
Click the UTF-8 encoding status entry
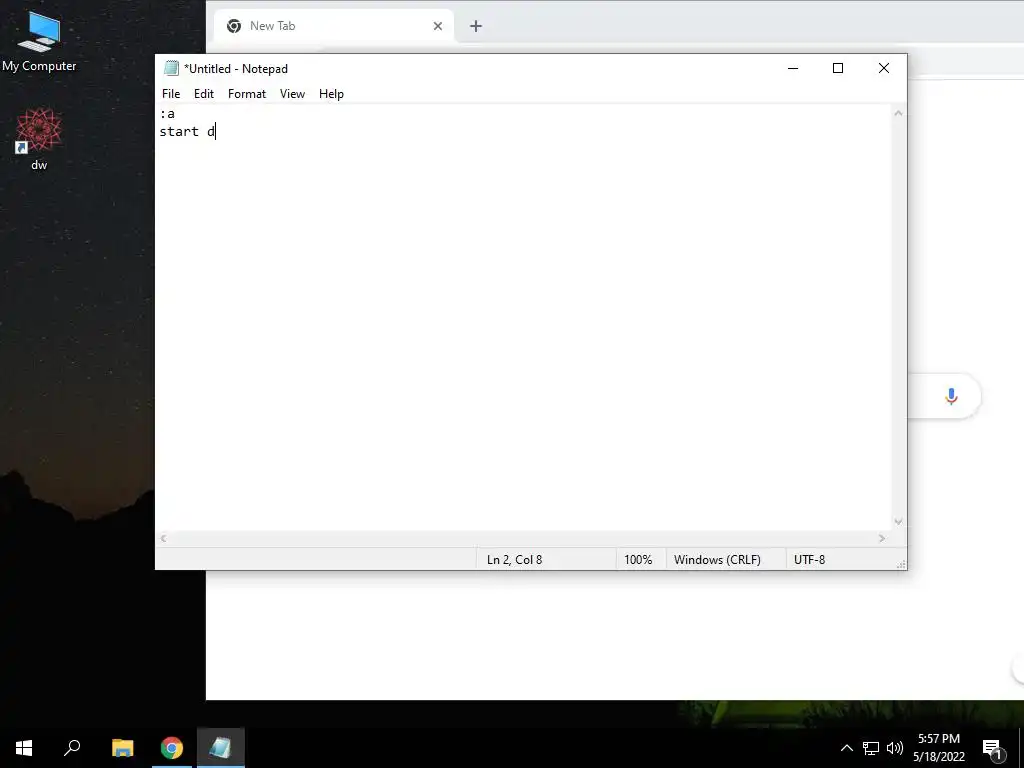pos(809,560)
